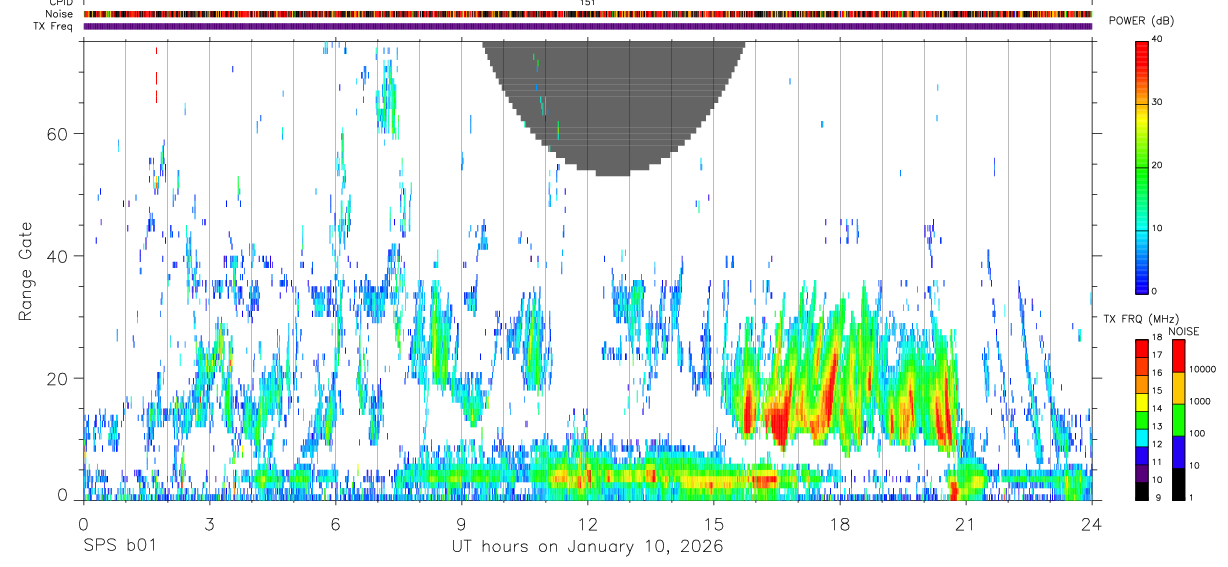
Task: Click the x-axis tick label "18"
Action: (x=839, y=524)
